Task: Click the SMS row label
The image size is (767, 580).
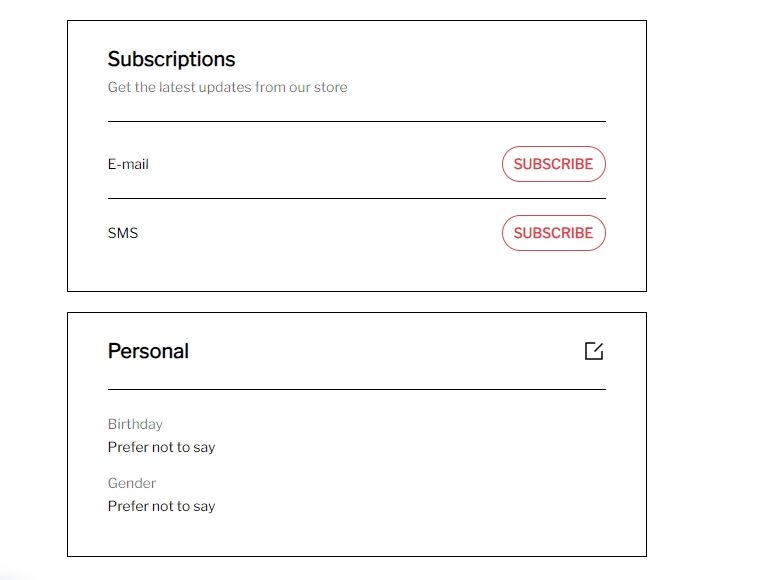Action: click(x=123, y=233)
